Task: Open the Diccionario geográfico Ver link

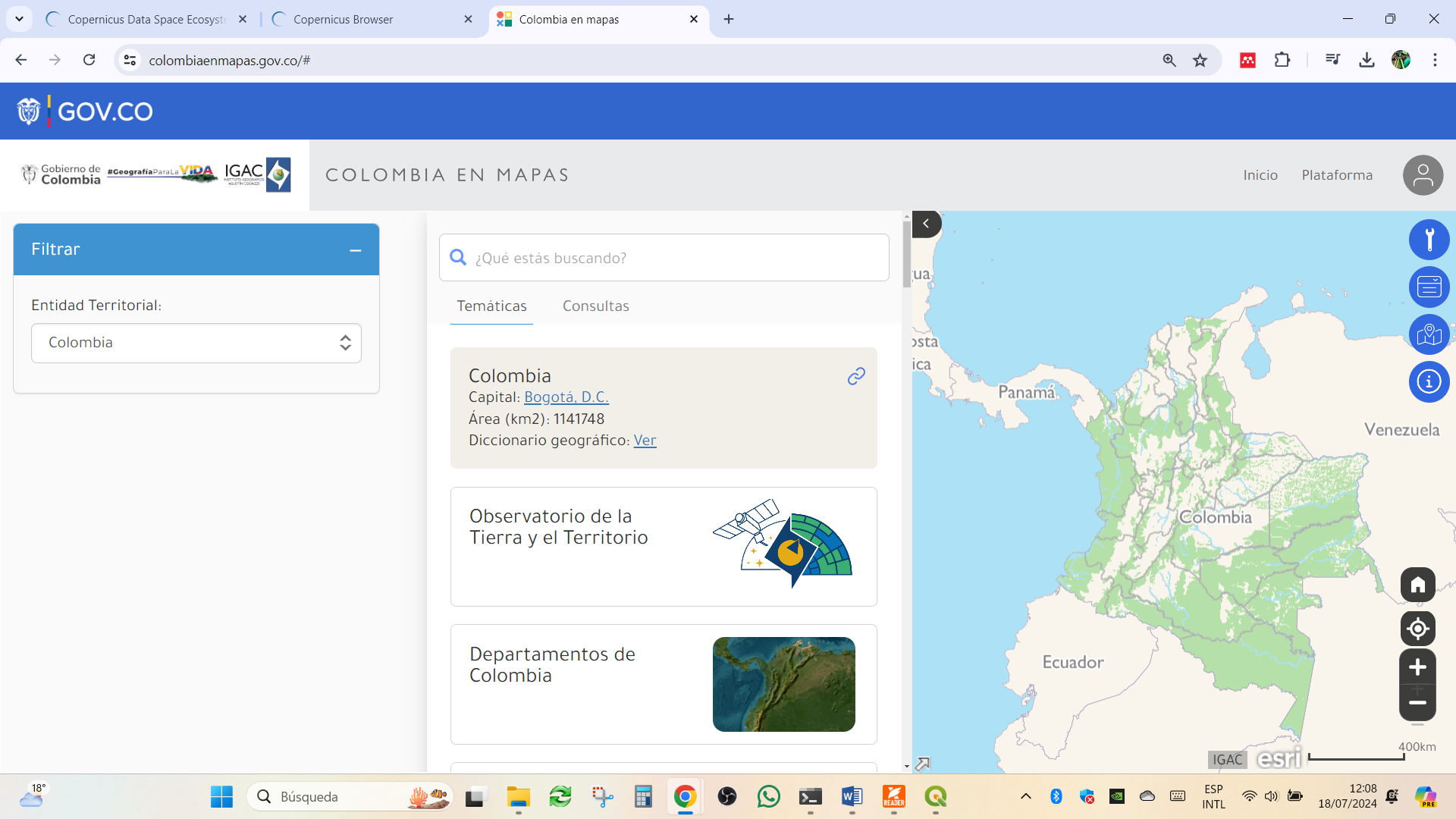Action: 645,441
